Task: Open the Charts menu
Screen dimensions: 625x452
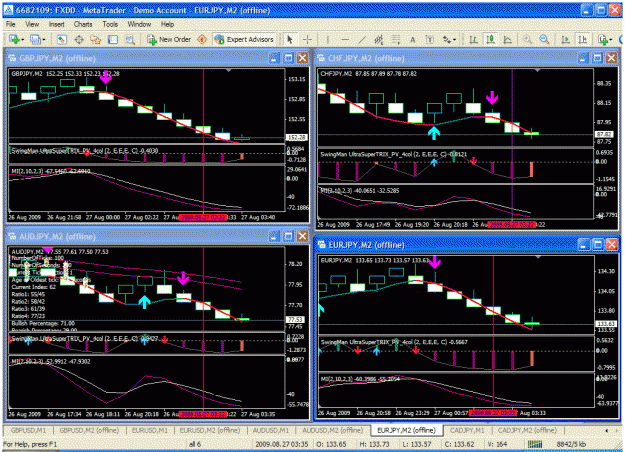Action: click(x=83, y=24)
